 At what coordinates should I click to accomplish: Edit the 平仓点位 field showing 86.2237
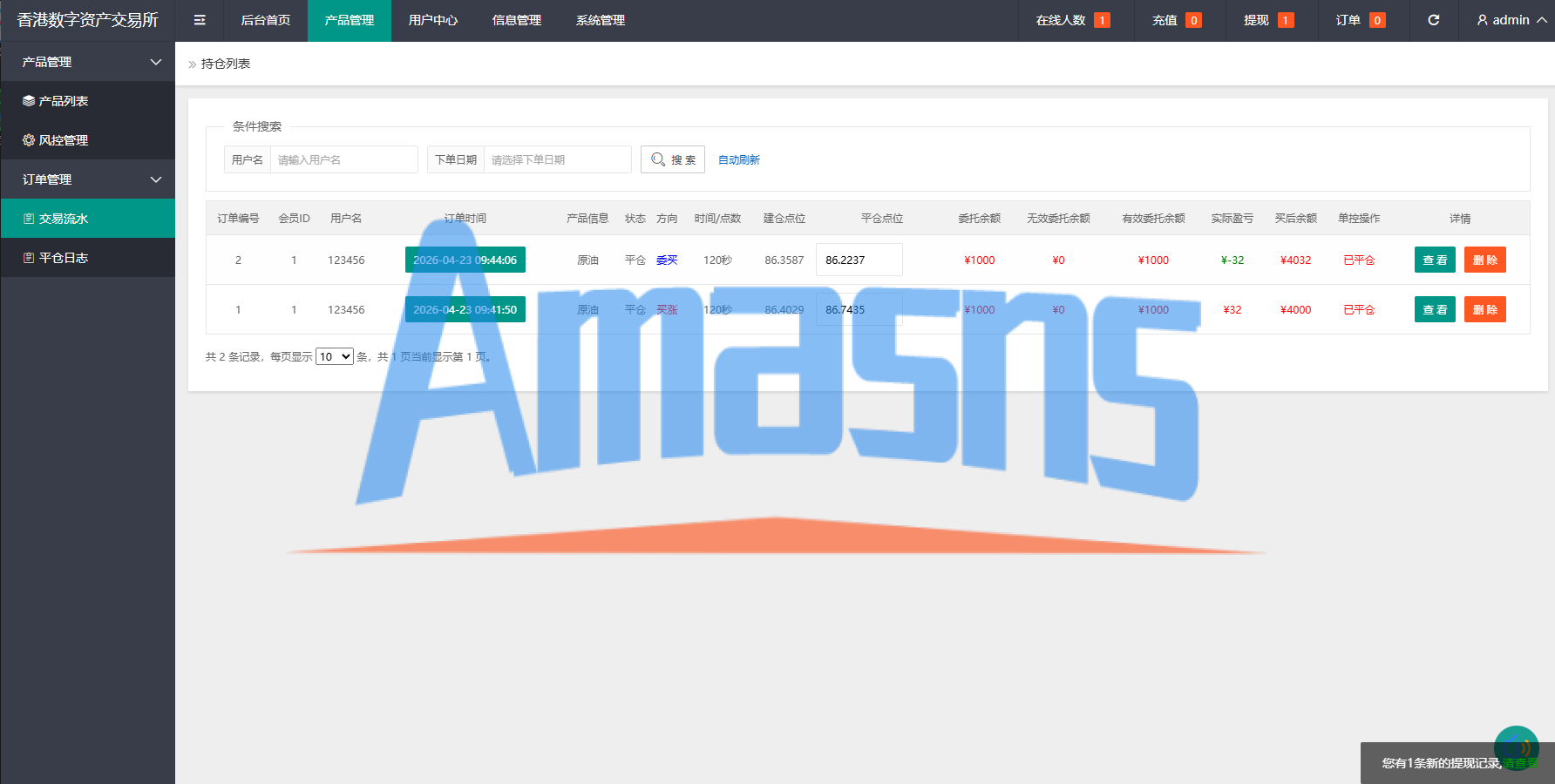859,260
